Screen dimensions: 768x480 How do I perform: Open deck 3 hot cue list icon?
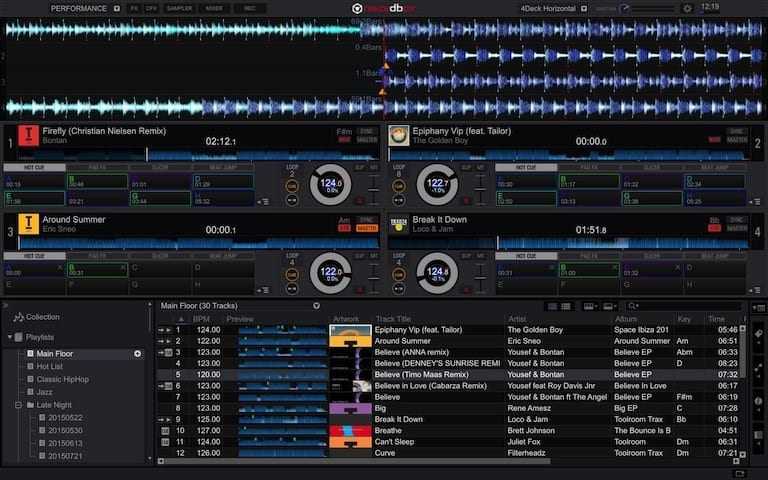264,290
